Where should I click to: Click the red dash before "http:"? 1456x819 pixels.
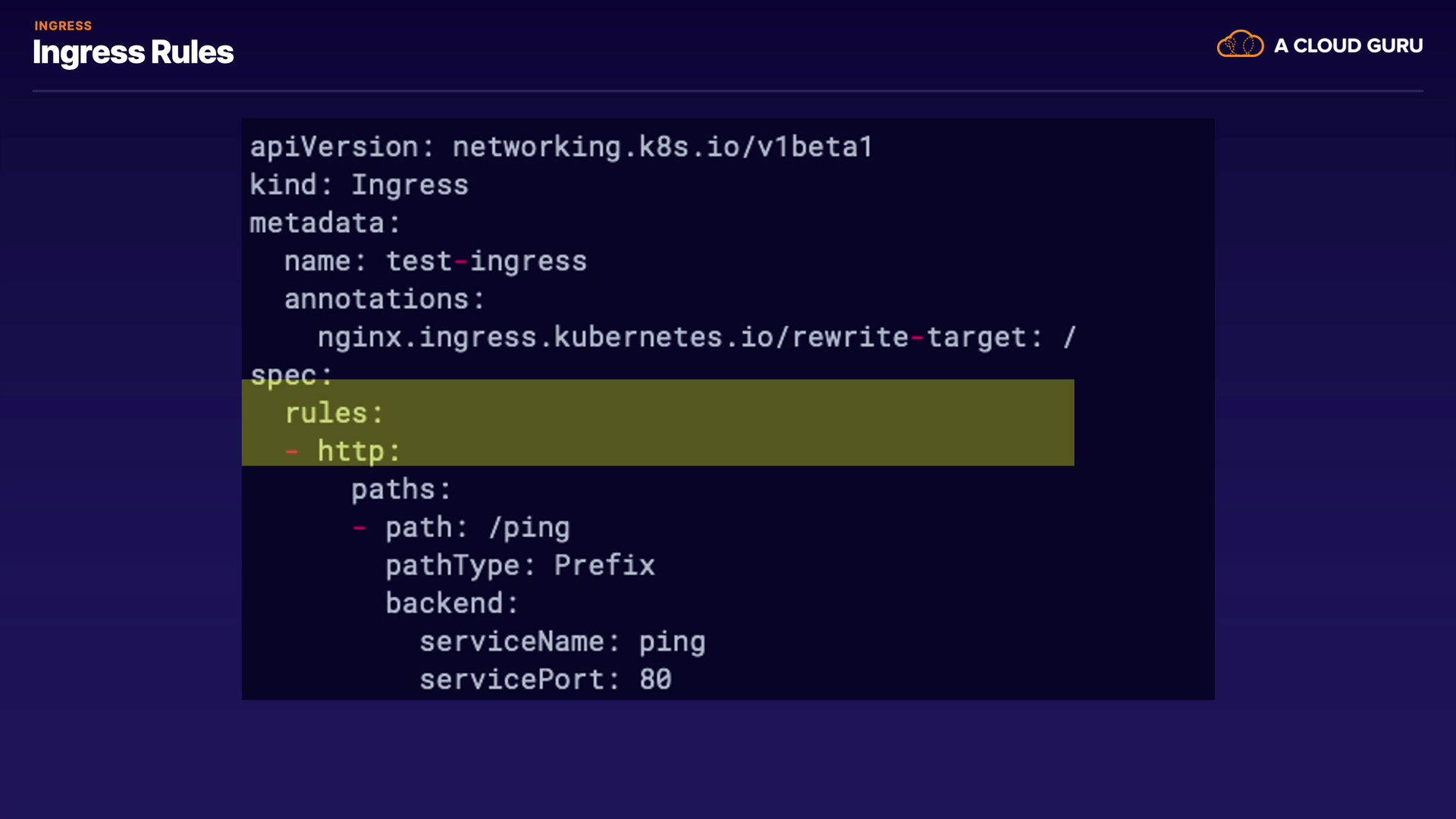click(292, 452)
